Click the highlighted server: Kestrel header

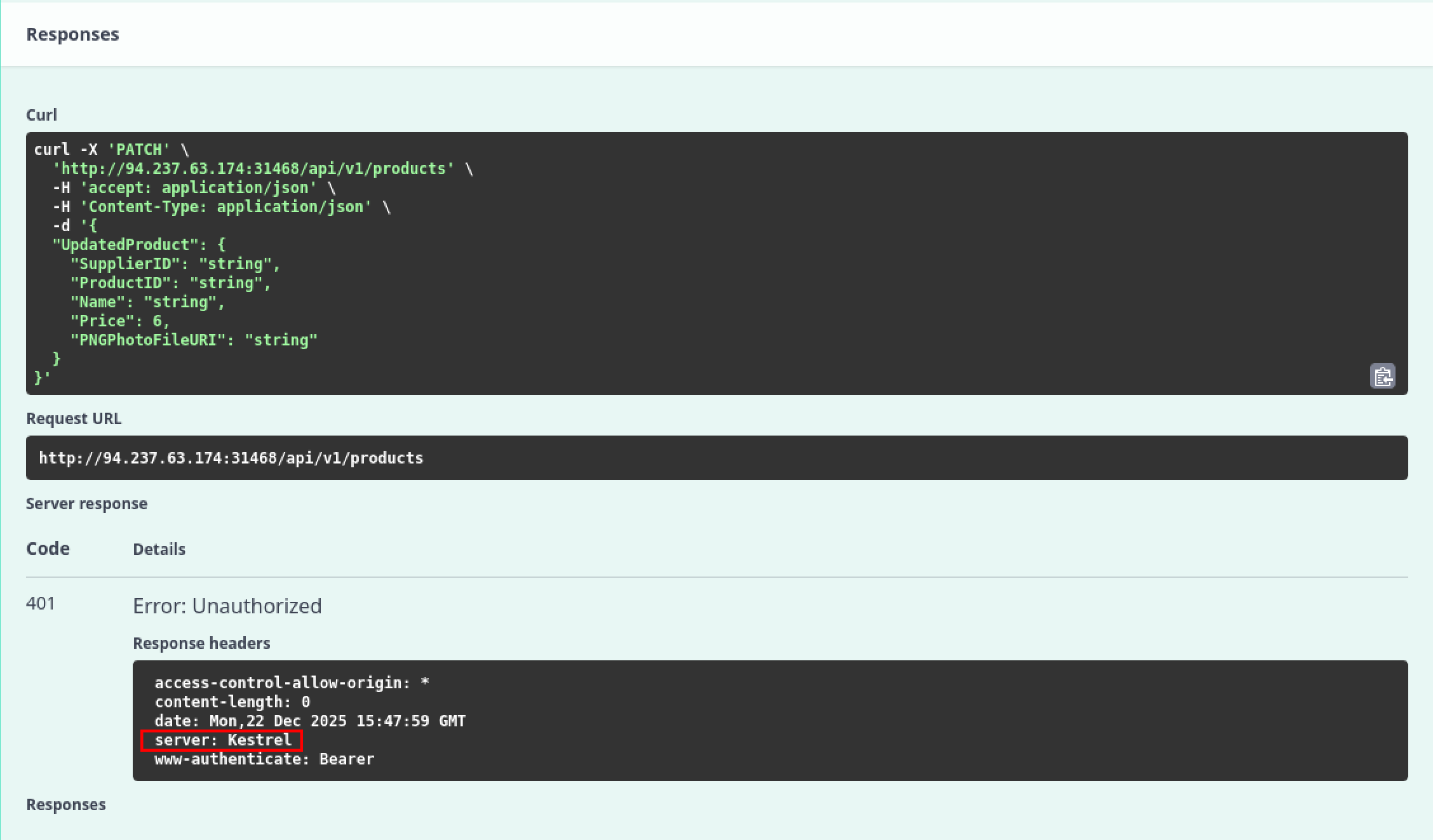coord(222,740)
